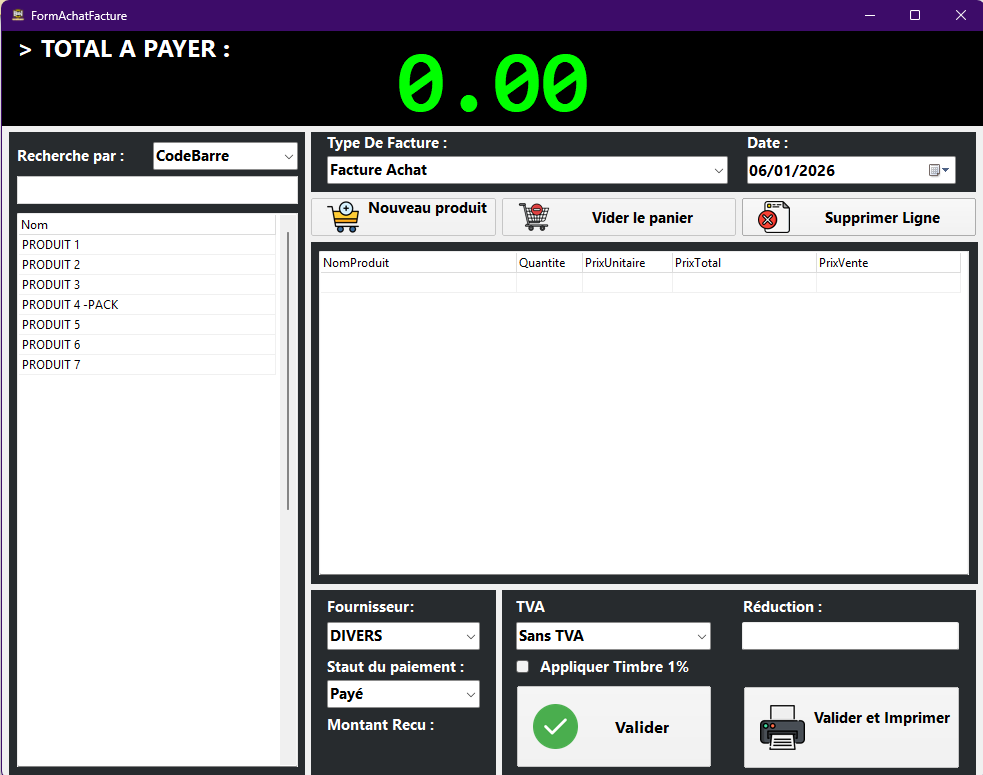Click the green checkmark Valider icon
983x775 pixels.
(556, 727)
